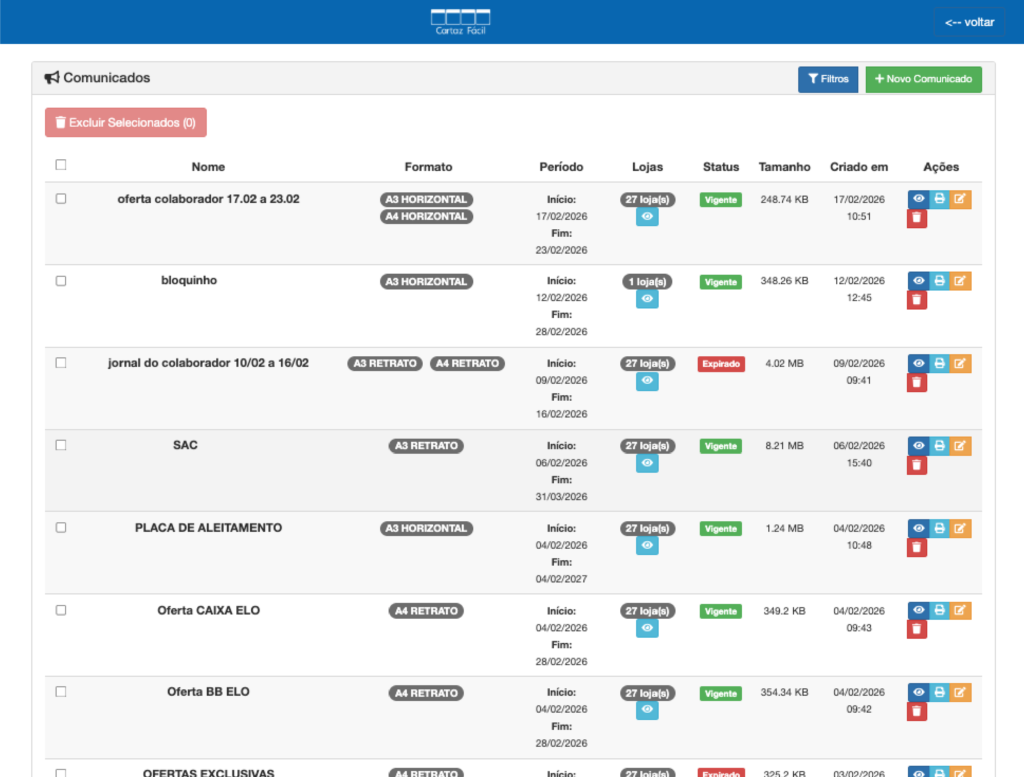The height and width of the screenshot is (777, 1024).
Task: Check the box for bloquinho row
Action: point(61,281)
